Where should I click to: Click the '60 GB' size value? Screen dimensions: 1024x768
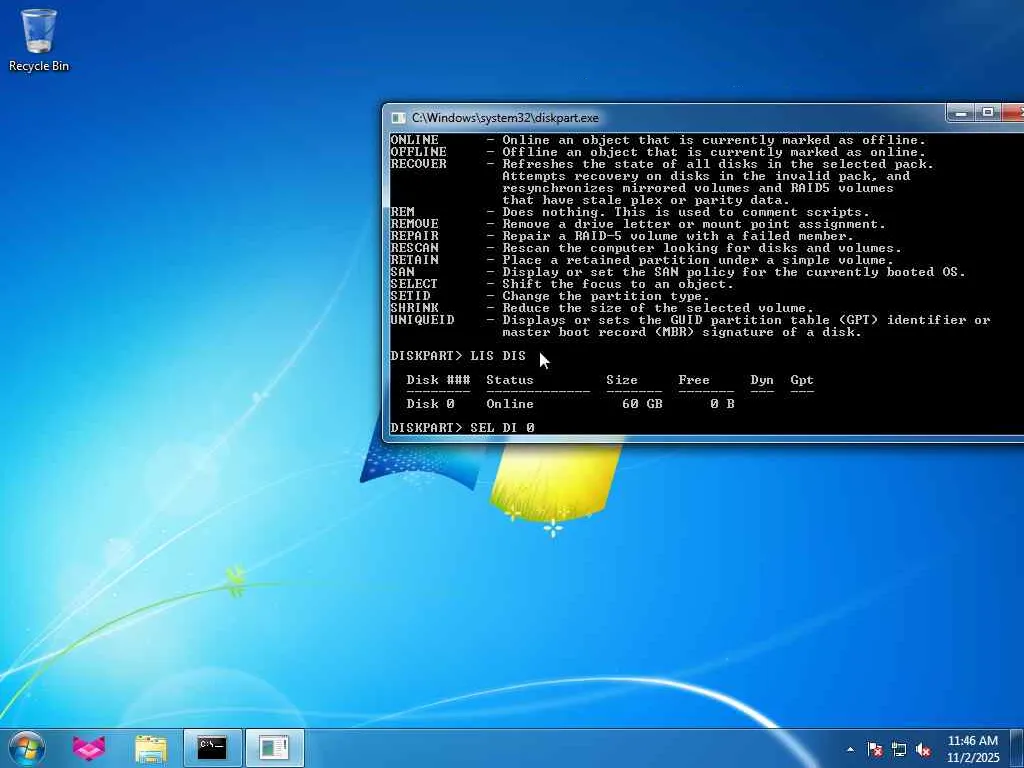pos(643,404)
